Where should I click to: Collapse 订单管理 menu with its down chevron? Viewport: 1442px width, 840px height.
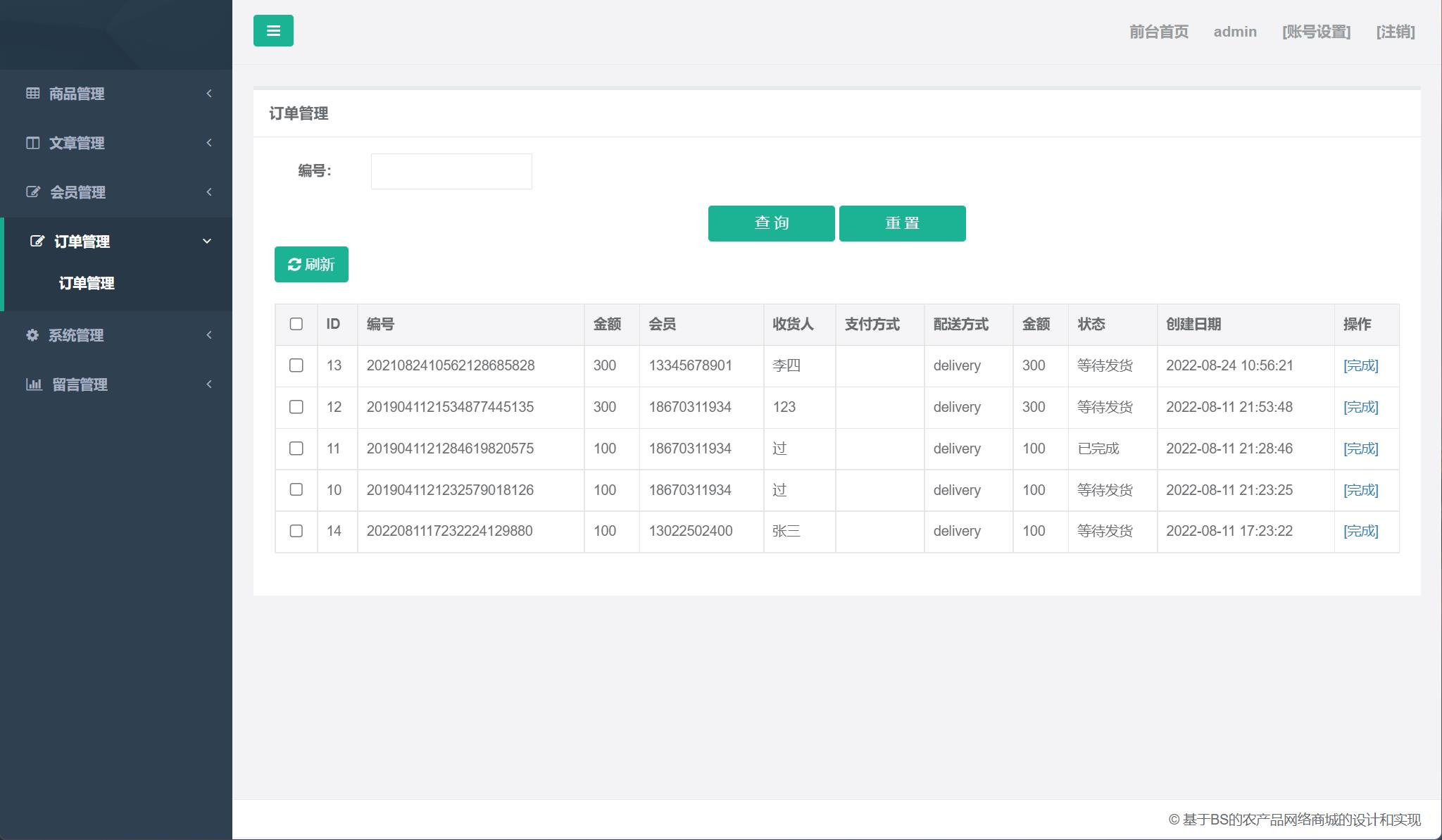[207, 242]
